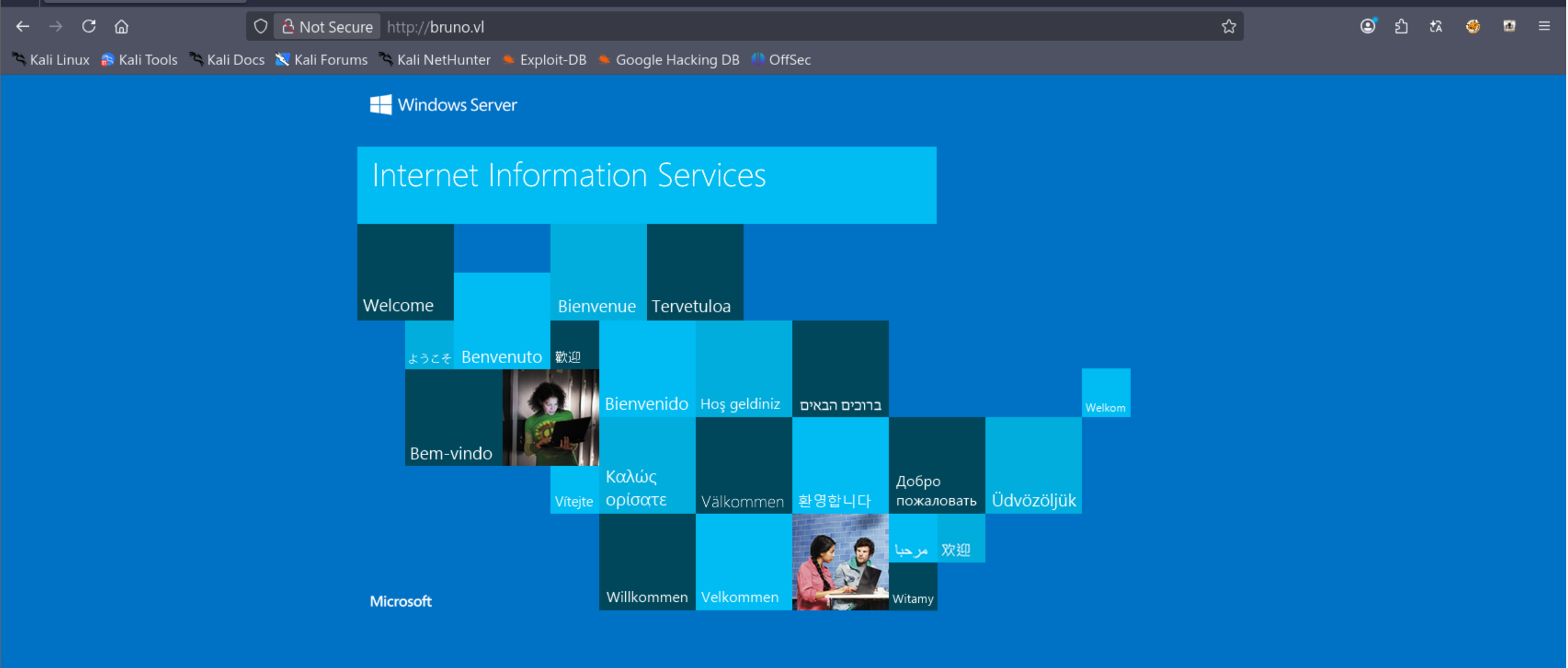Open the hamburger application menu

click(1544, 26)
